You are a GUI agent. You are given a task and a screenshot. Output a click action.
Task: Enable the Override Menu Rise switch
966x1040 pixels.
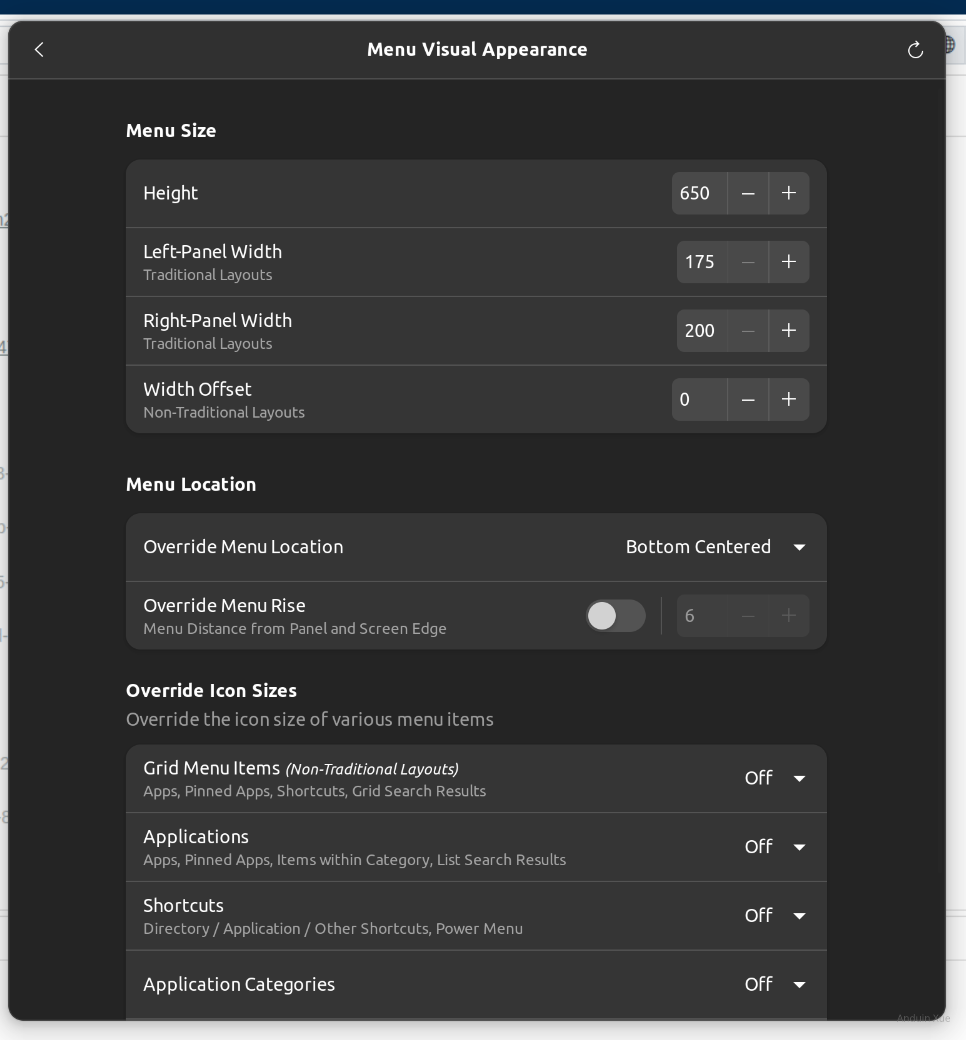click(x=615, y=616)
